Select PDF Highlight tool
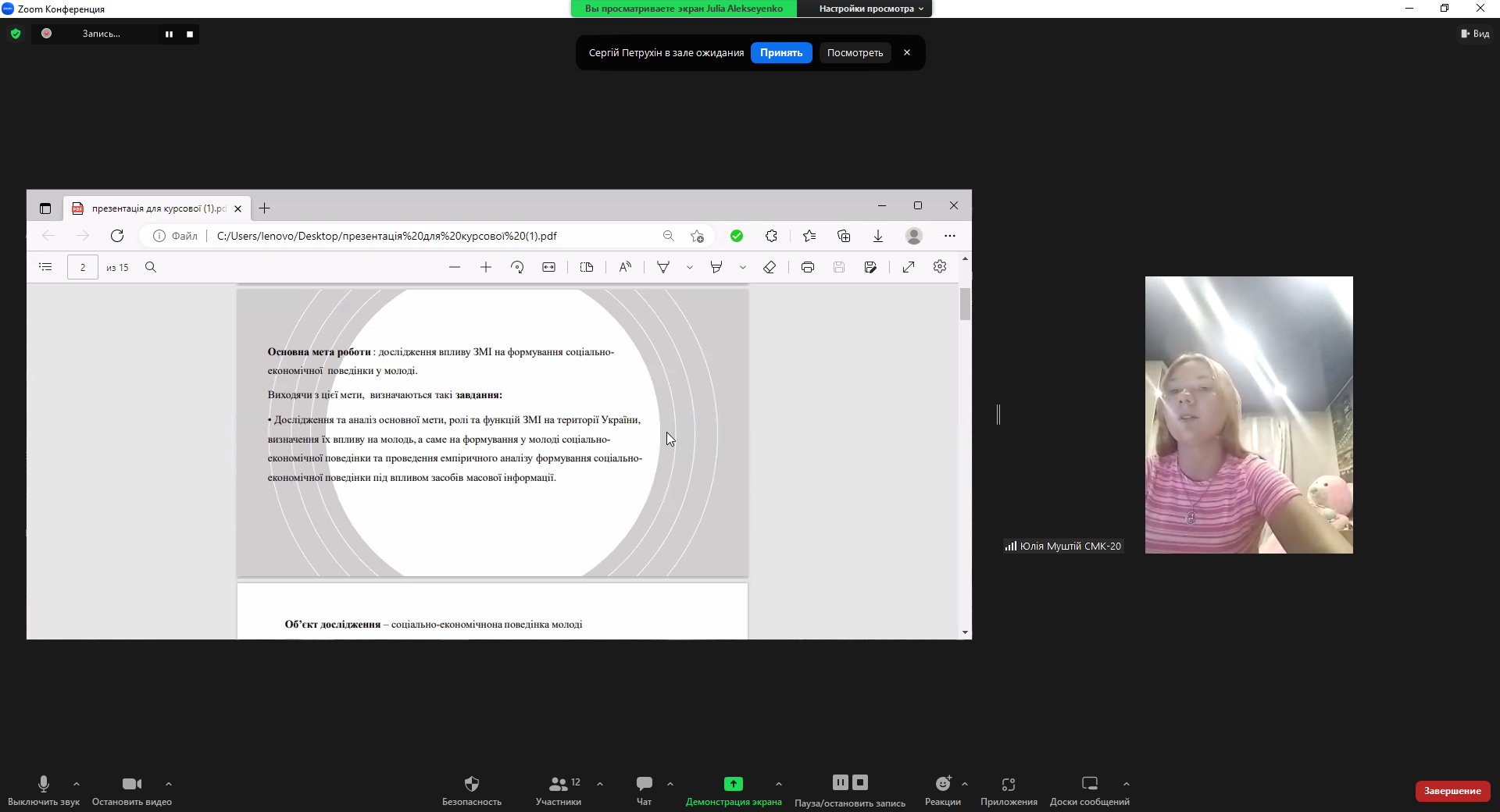Screen dimensions: 1500x812 (716, 267)
